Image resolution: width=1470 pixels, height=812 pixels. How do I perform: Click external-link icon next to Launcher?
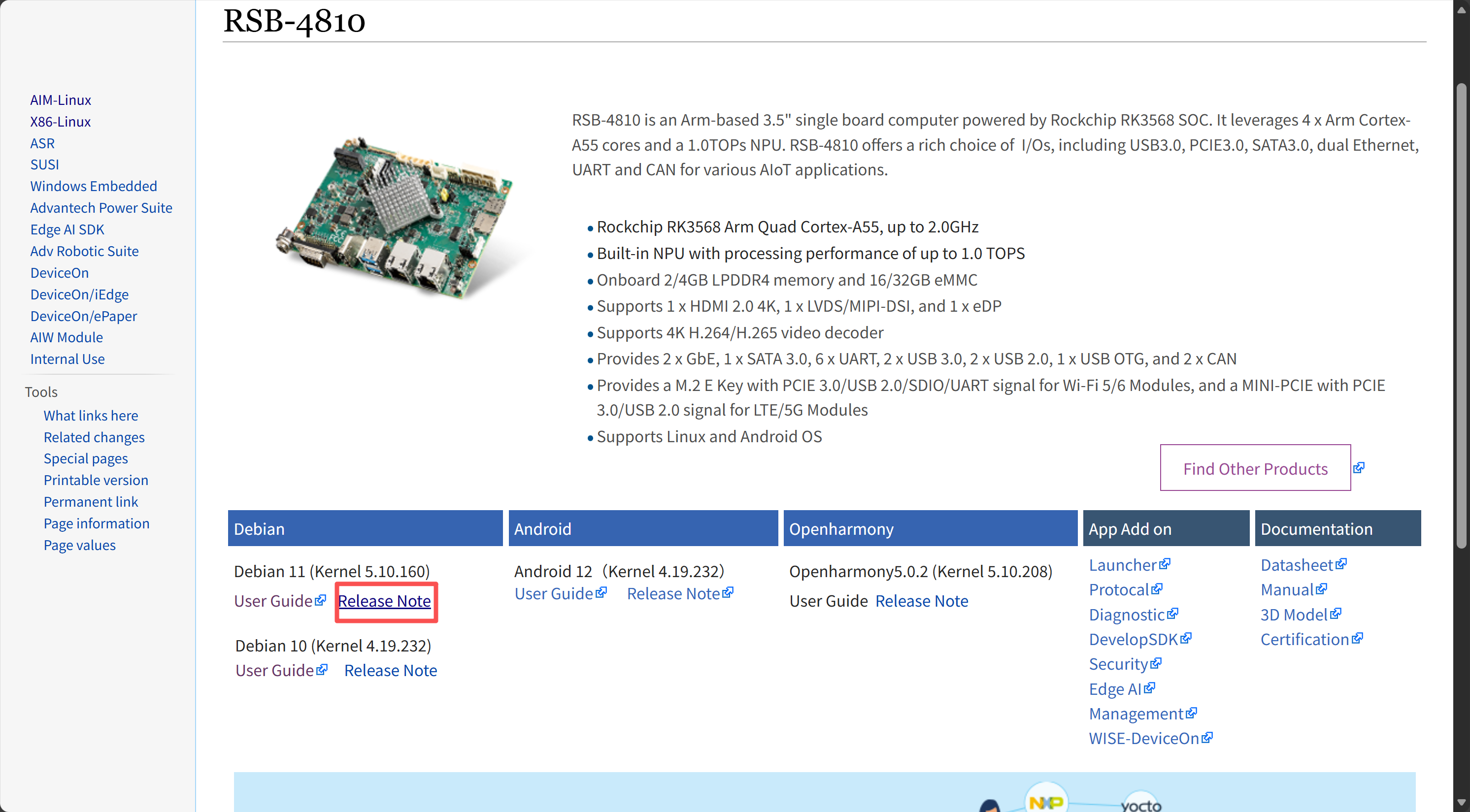1165,564
